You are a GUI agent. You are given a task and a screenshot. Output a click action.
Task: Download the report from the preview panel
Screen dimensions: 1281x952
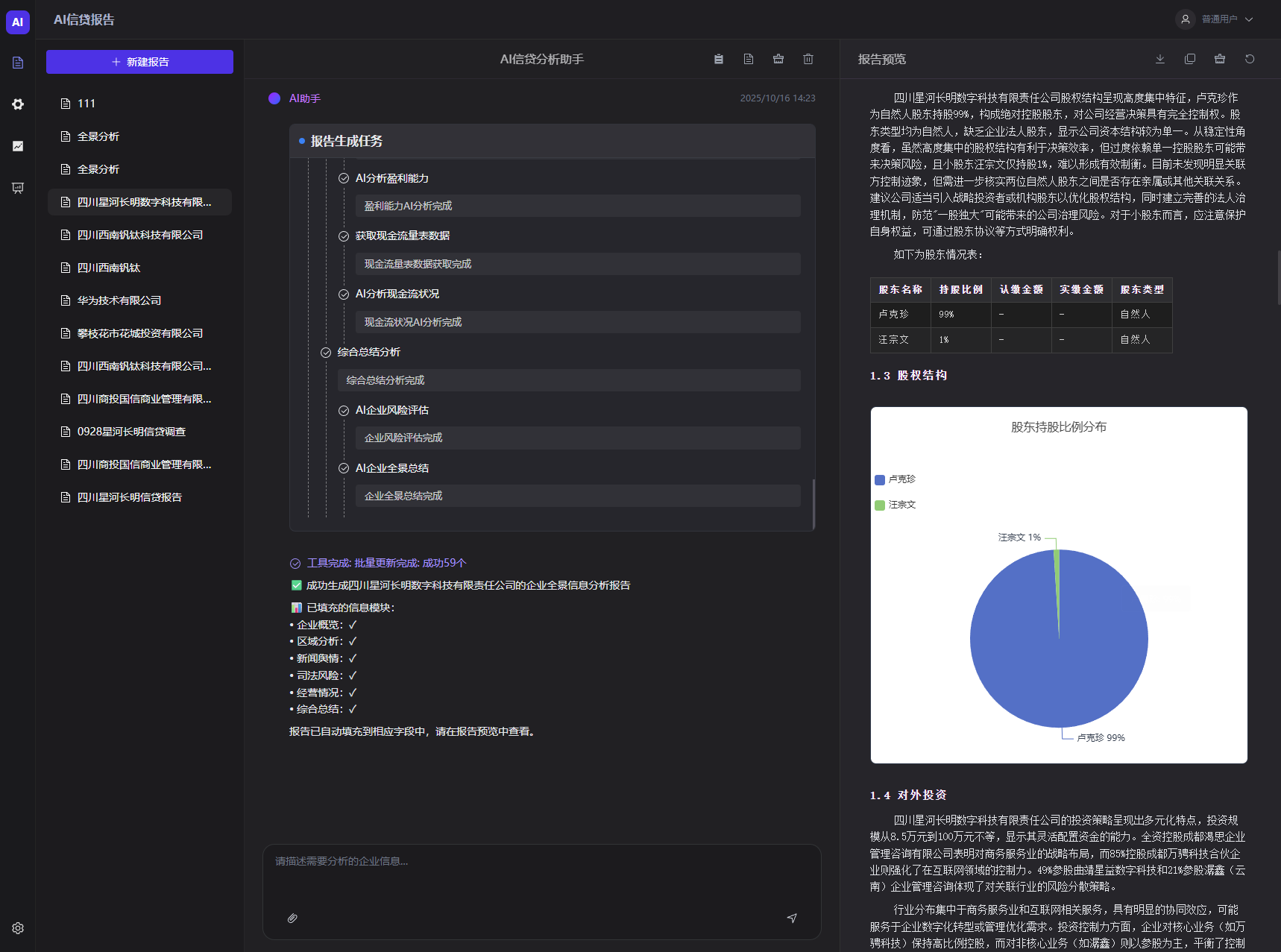pyautogui.click(x=1160, y=59)
